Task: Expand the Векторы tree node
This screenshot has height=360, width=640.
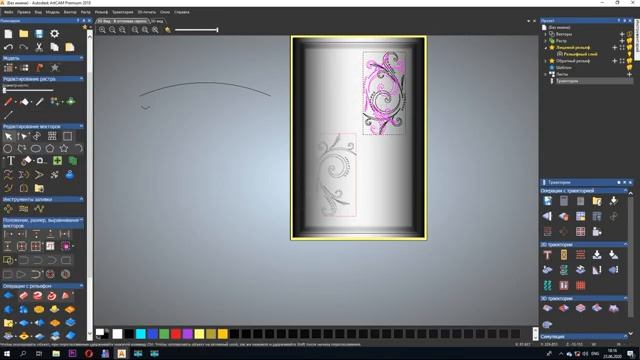Action: [x=546, y=34]
